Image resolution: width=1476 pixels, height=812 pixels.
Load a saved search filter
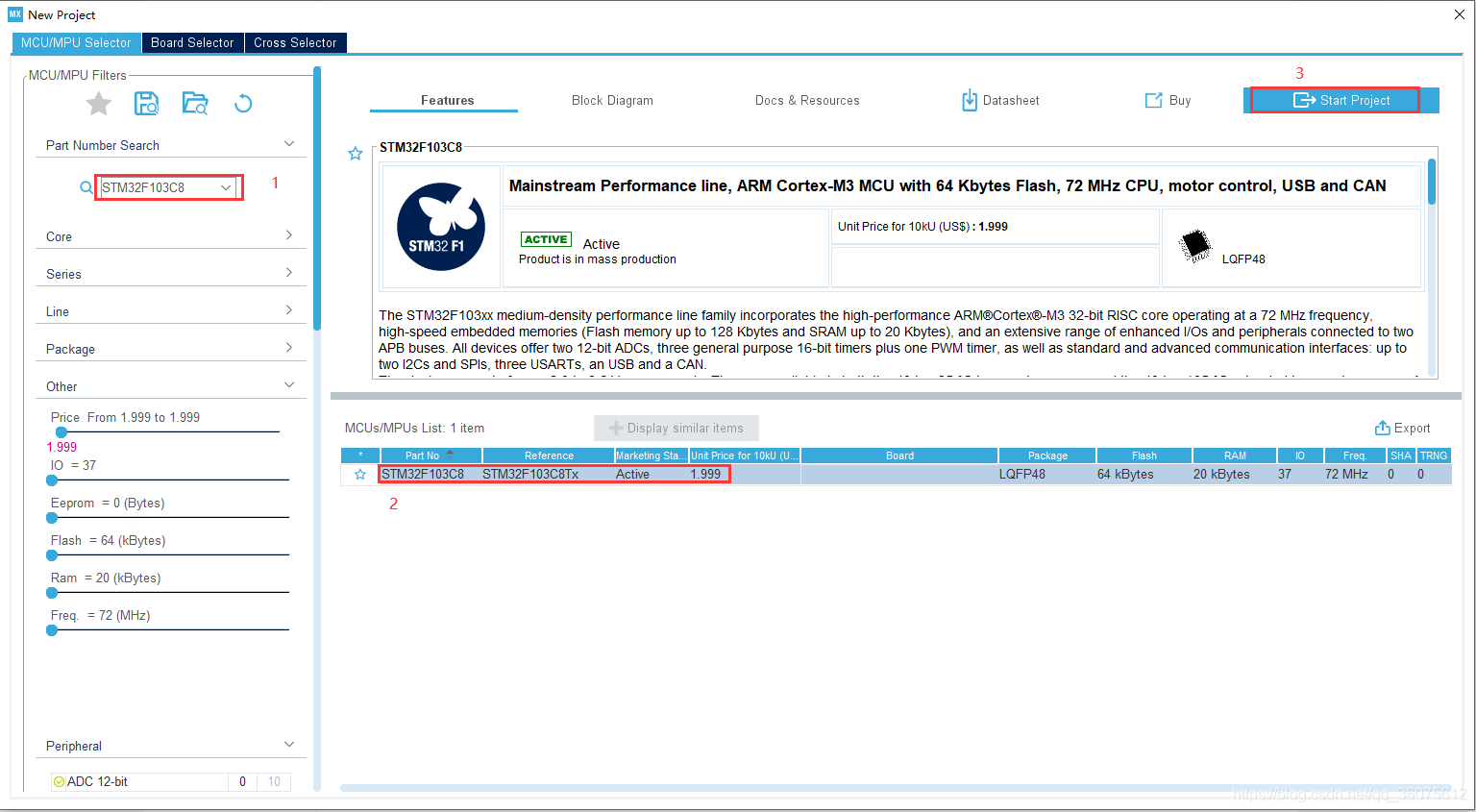(x=195, y=104)
